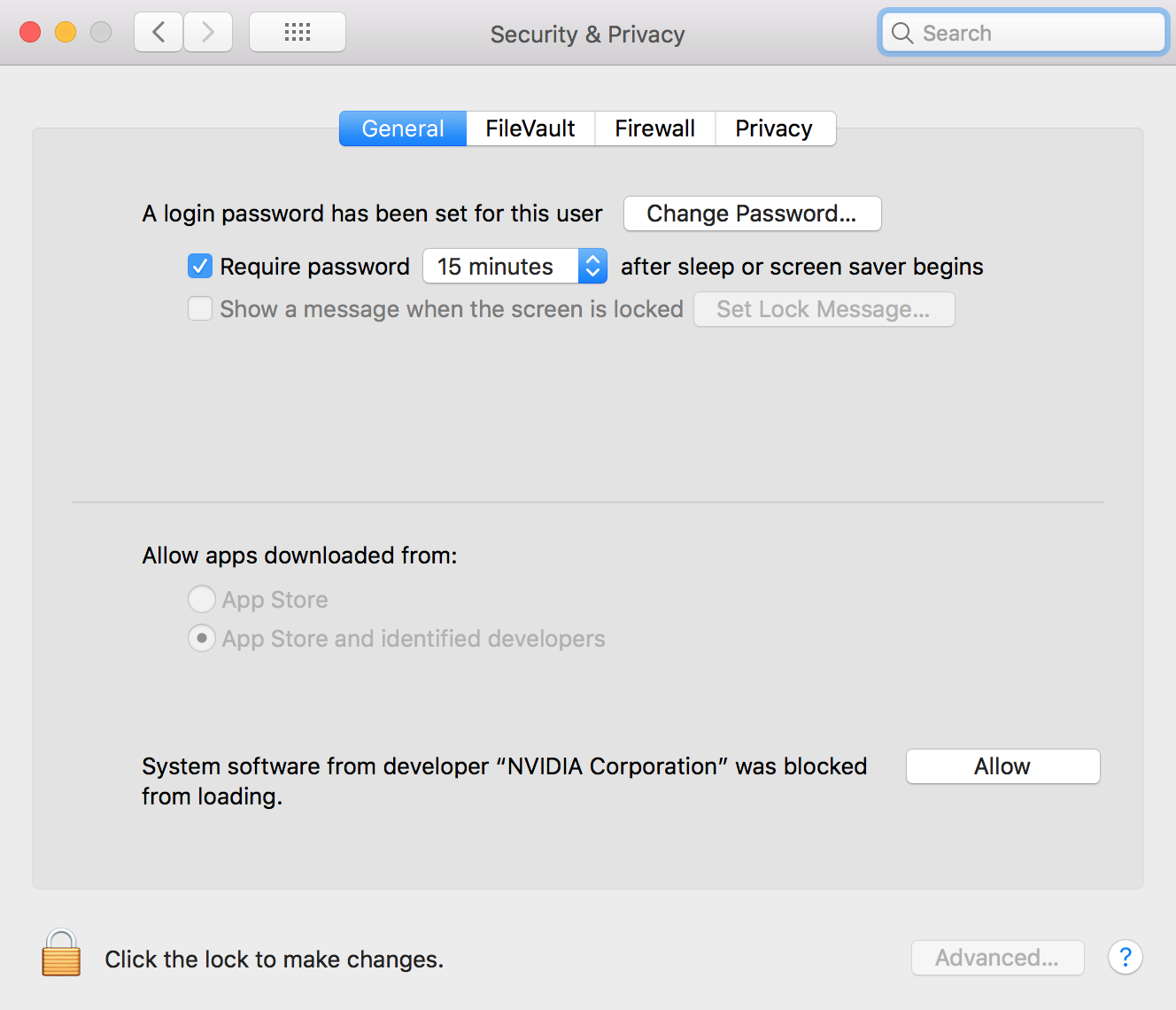Minimize the window with the yellow button

coord(66,32)
